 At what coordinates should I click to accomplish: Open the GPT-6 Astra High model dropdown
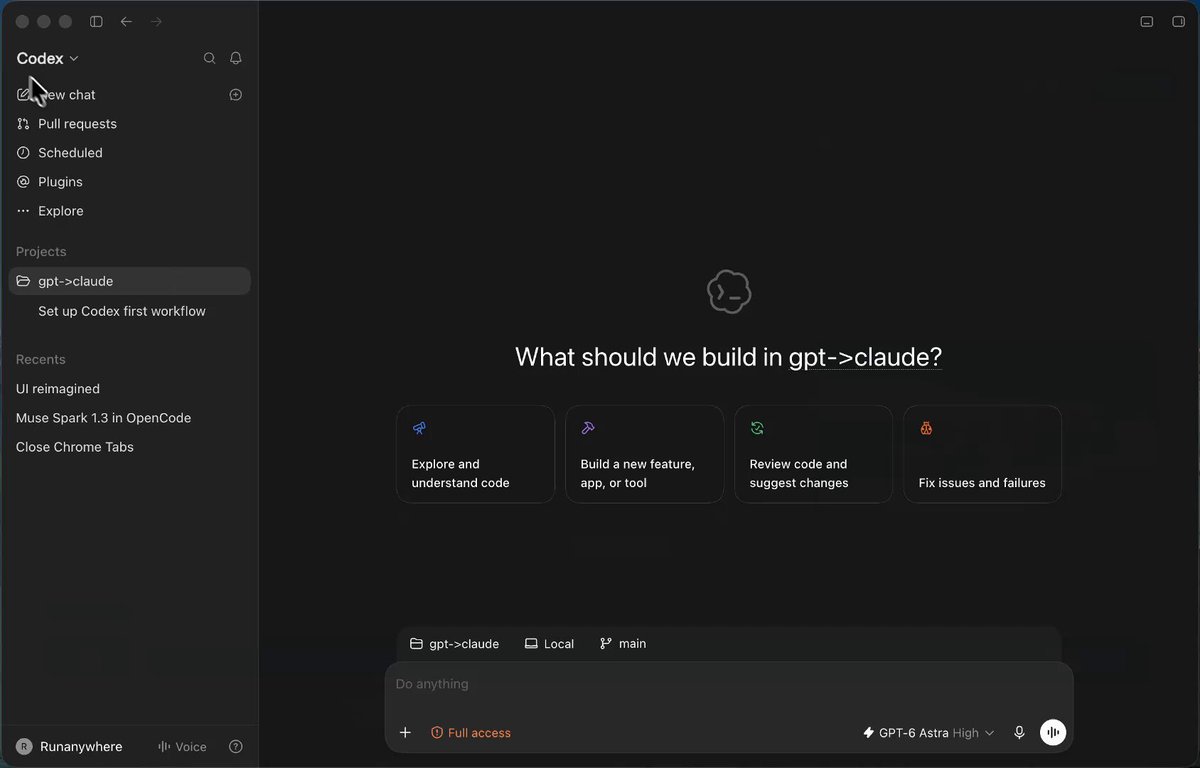tap(929, 733)
